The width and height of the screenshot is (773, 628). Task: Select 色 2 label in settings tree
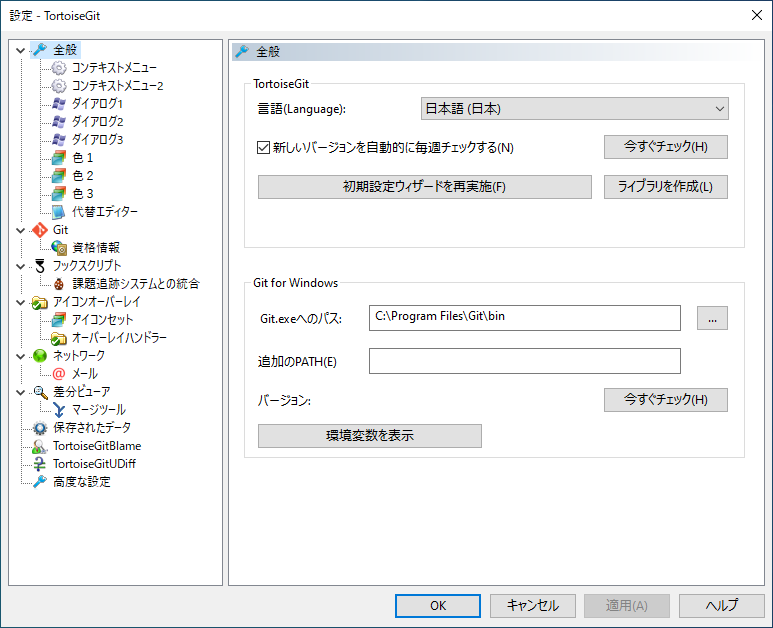(x=83, y=176)
